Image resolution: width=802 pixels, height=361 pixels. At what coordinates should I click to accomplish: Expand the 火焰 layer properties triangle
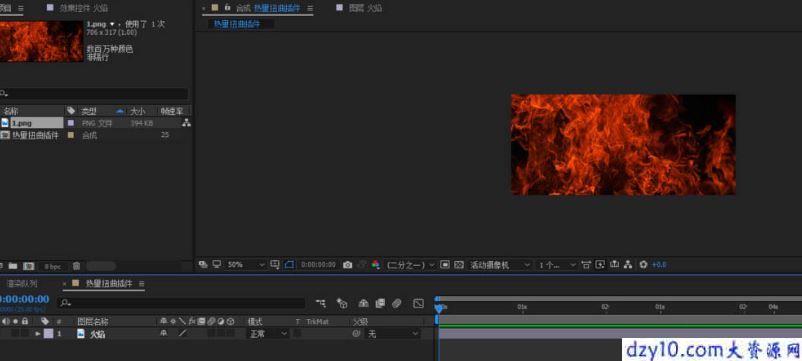[x=37, y=333]
